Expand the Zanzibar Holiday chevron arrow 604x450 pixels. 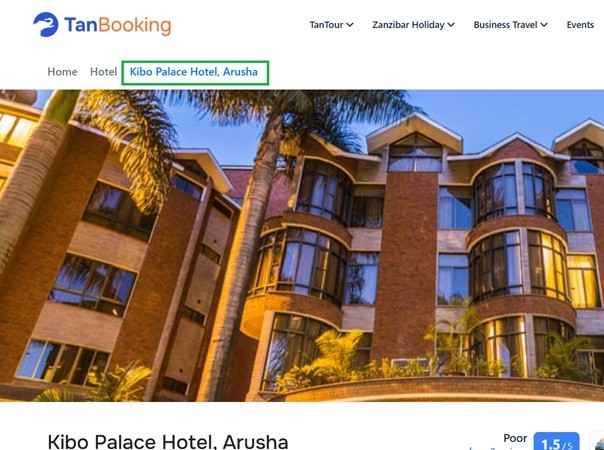pyautogui.click(x=451, y=25)
